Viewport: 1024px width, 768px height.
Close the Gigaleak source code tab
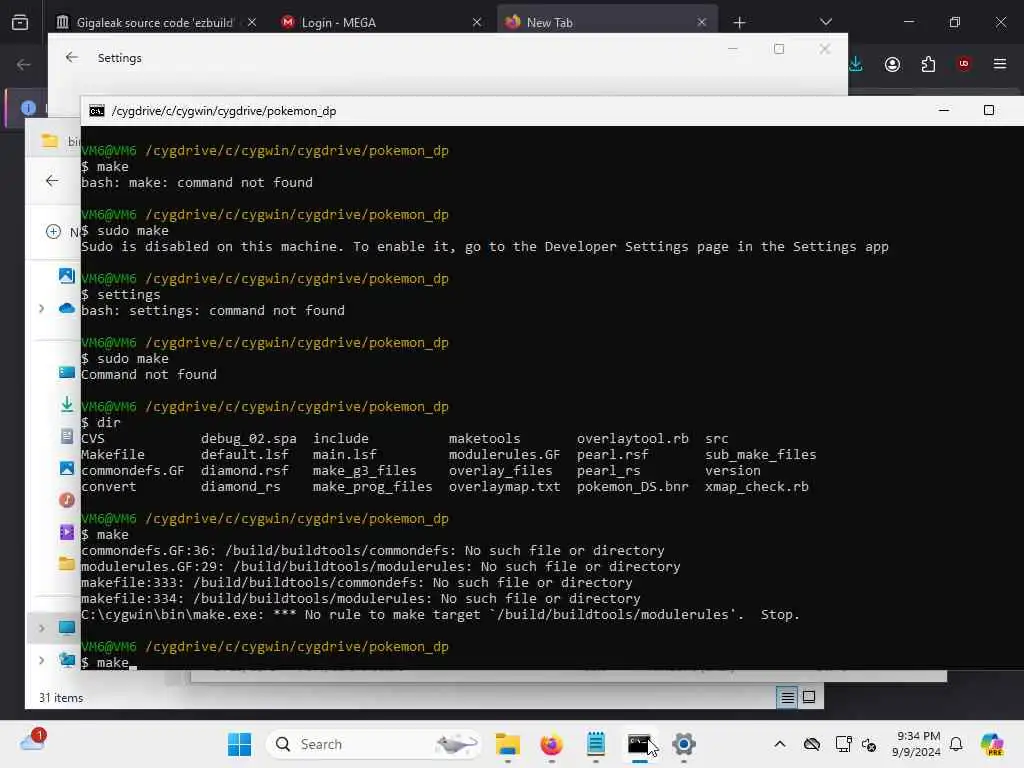pos(252,23)
